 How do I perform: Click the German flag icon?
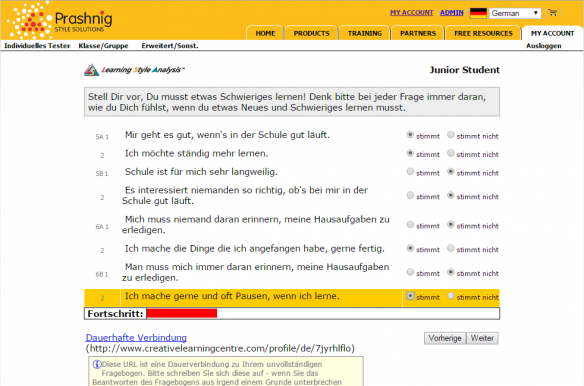pyautogui.click(x=478, y=13)
